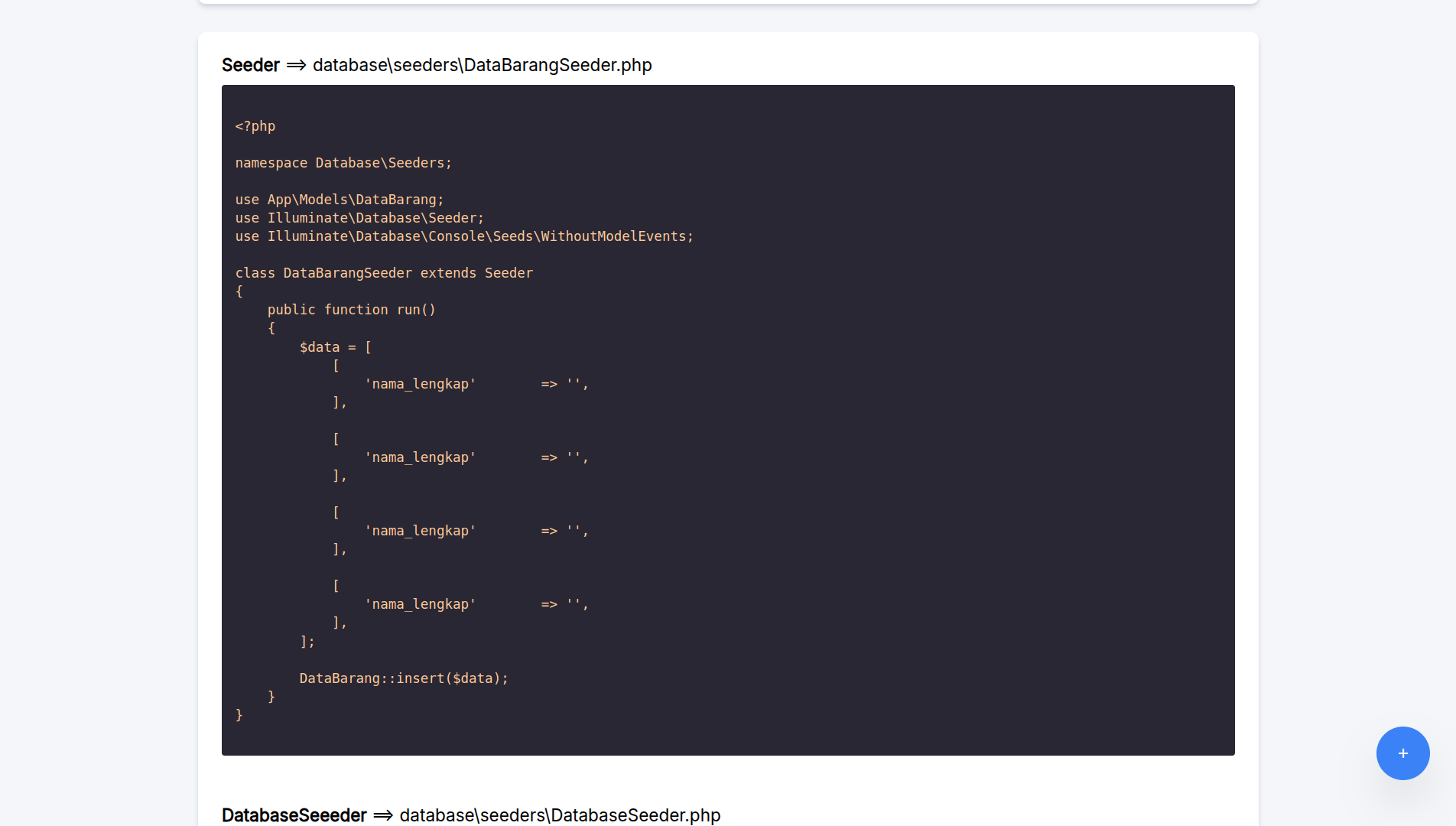1456x826 pixels.
Task: Click the arrow symbol after the Seeder heading
Action: (x=296, y=66)
